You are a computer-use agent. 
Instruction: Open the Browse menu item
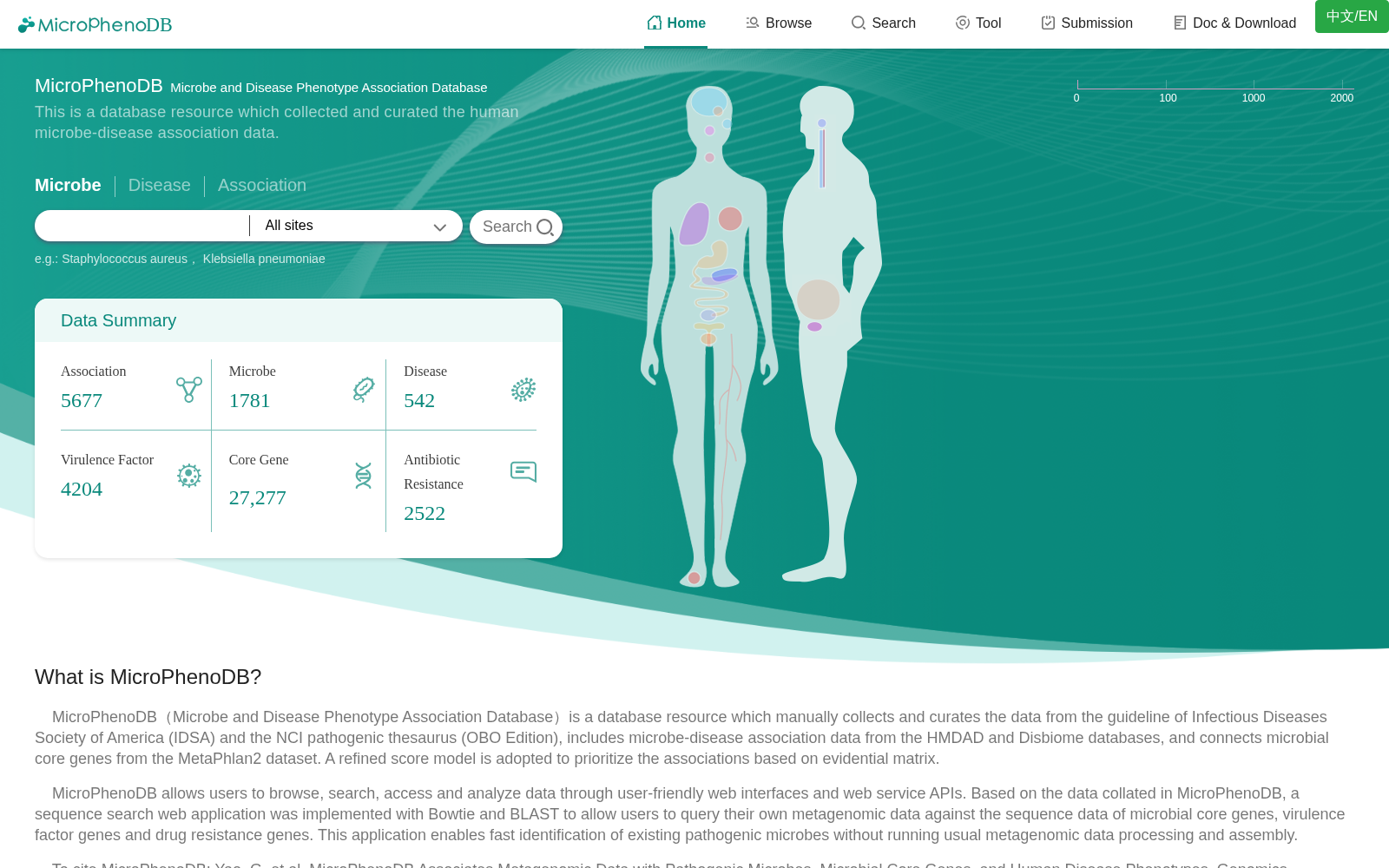778,23
